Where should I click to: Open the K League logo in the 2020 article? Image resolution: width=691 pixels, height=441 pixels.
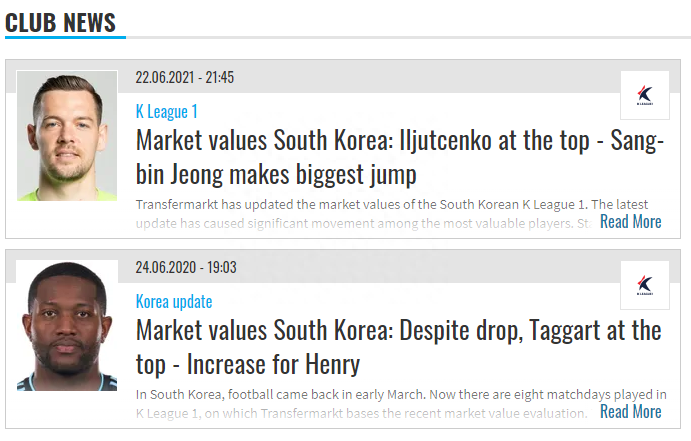click(645, 285)
